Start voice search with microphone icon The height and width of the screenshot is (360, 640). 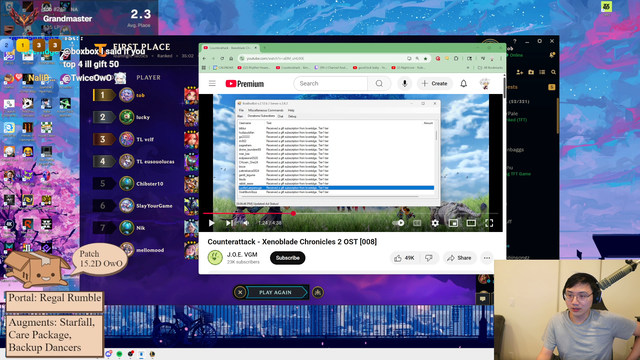(x=404, y=83)
